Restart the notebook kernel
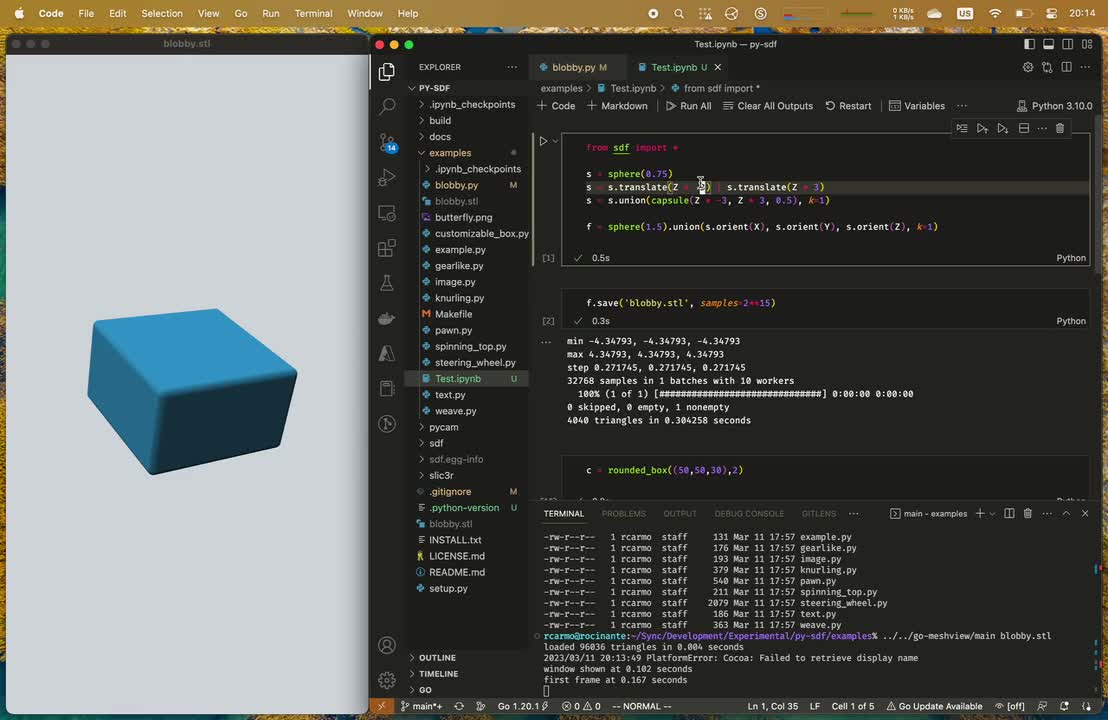This screenshot has height=720, width=1108. [x=848, y=106]
